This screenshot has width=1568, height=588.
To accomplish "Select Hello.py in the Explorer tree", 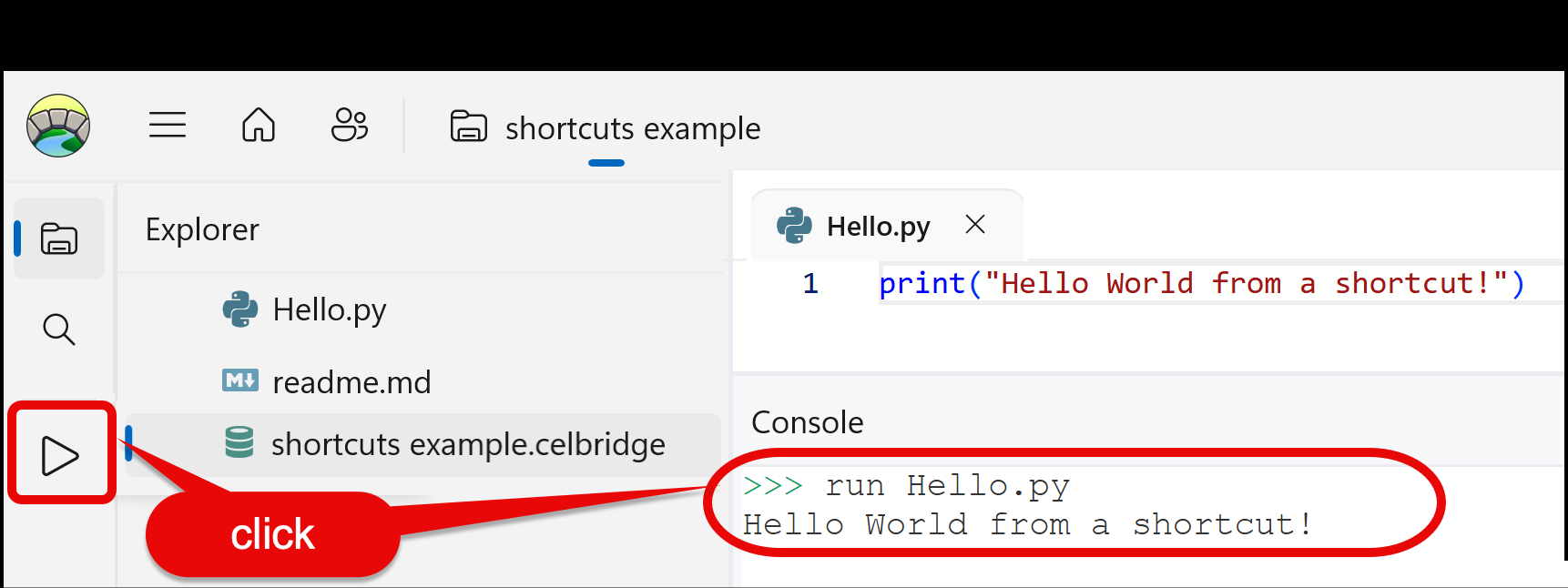I will [330, 310].
